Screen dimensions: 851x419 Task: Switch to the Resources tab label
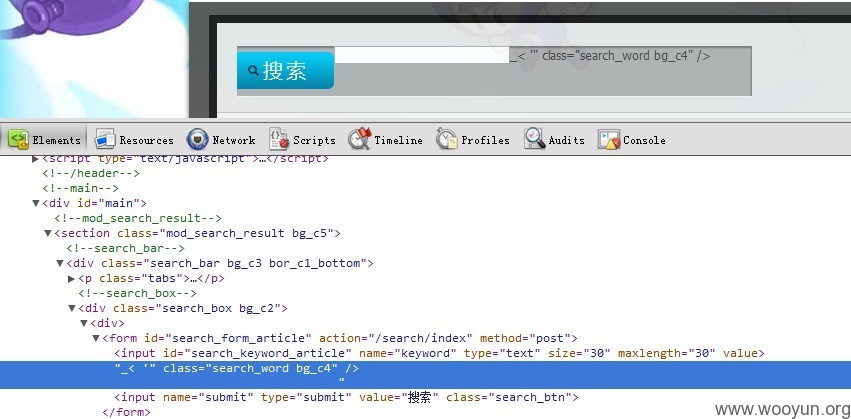(x=147, y=141)
